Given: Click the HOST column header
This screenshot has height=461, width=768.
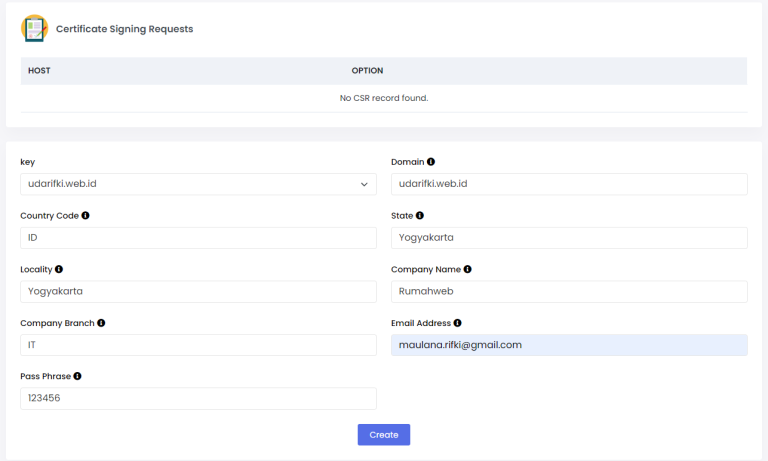Looking at the screenshot, I should pyautogui.click(x=39, y=71).
